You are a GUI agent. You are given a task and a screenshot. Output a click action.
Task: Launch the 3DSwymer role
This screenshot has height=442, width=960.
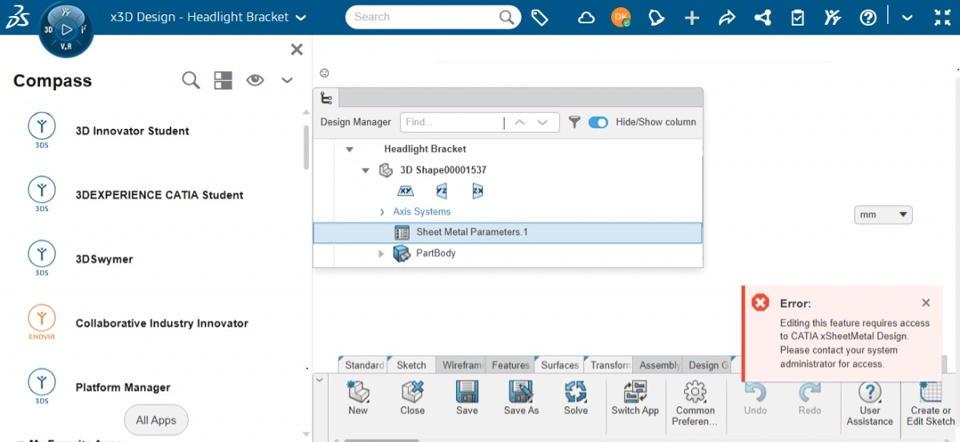point(80,259)
